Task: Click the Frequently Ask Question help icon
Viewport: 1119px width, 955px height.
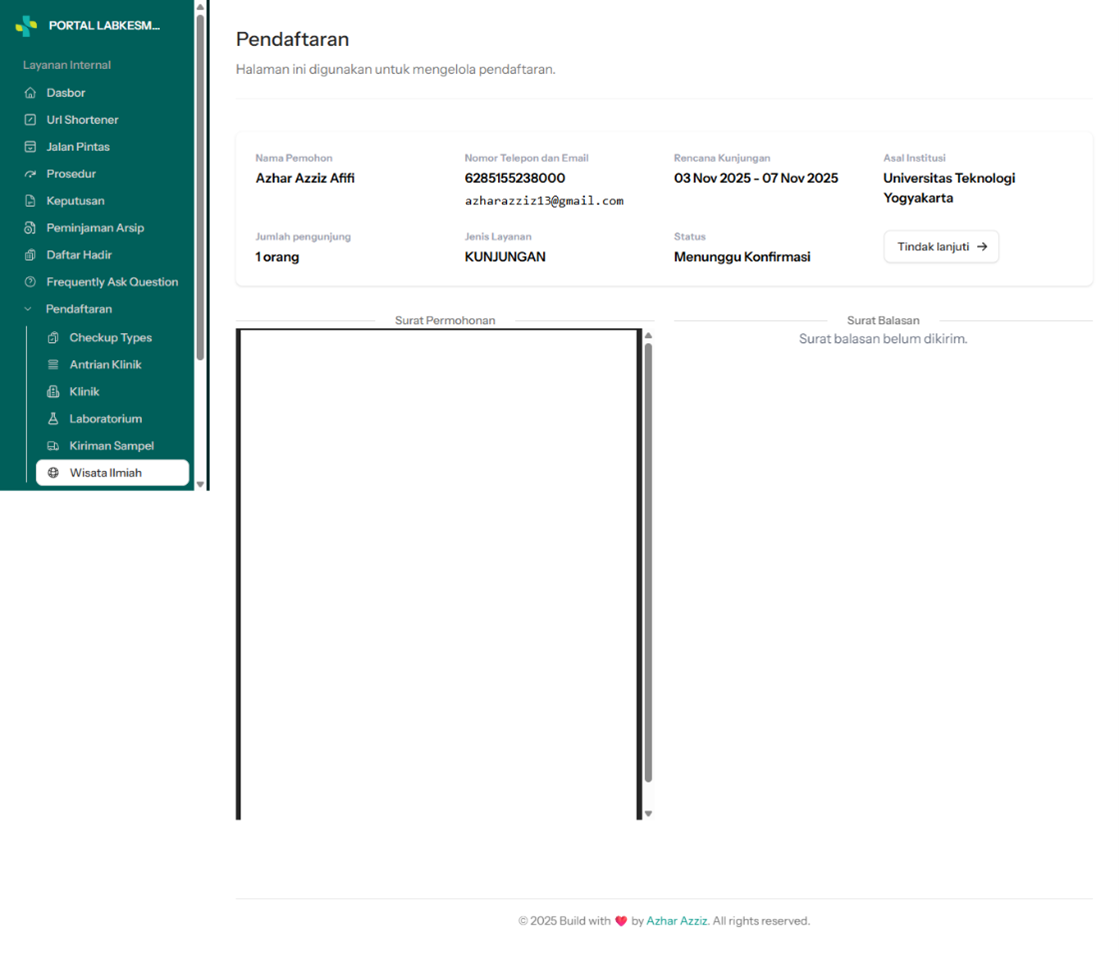Action: pyautogui.click(x=30, y=282)
